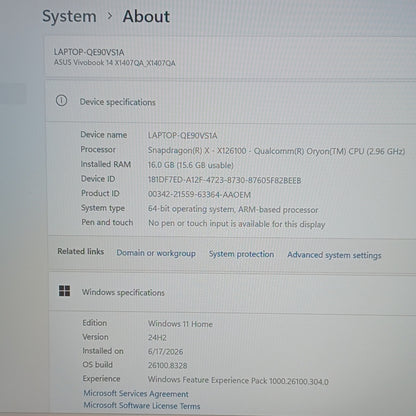Screen dimensions: 416x416
Task: Collapse the Device specifications section header
Action: 231,101
